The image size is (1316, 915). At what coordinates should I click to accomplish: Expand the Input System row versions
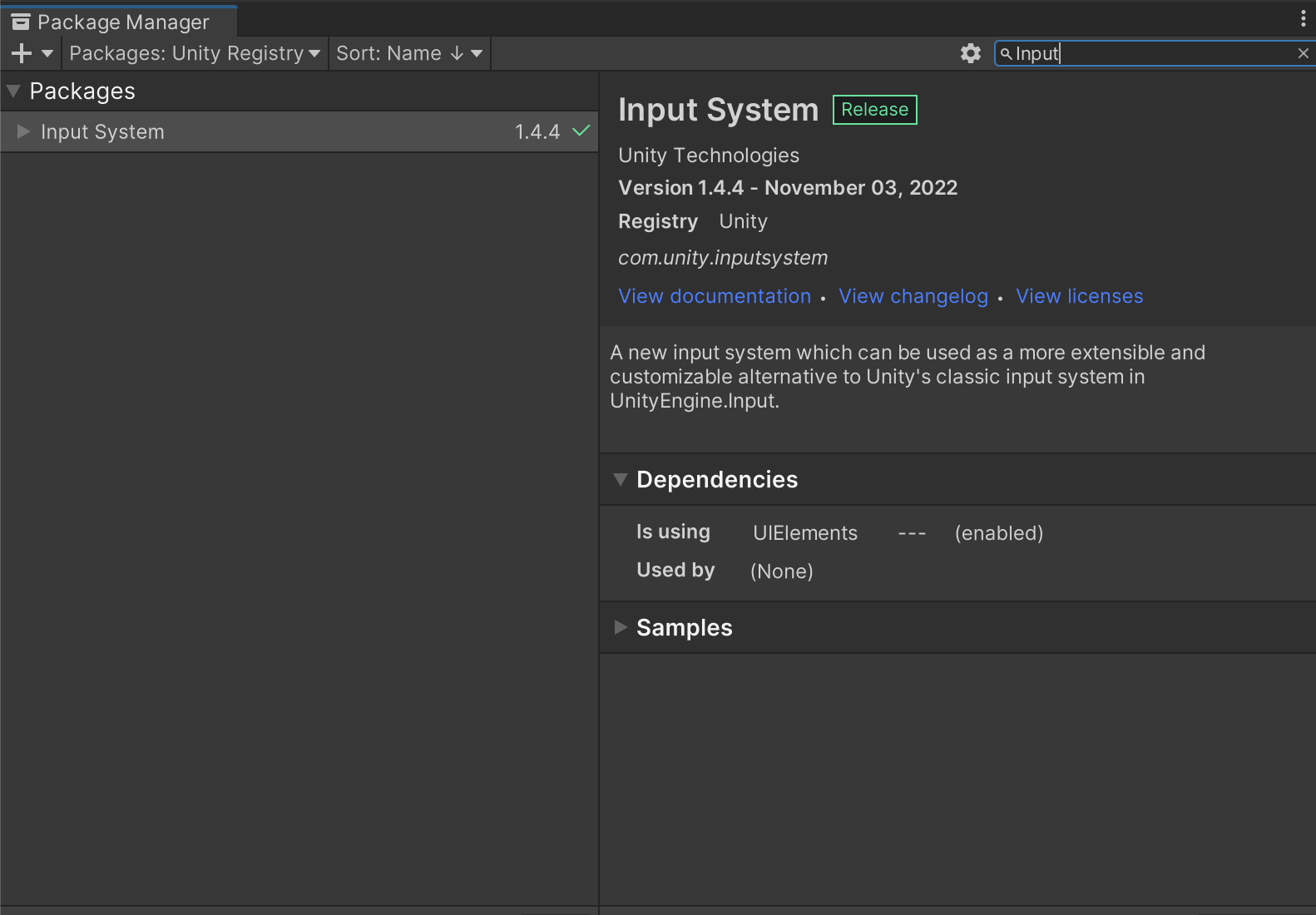click(x=23, y=131)
